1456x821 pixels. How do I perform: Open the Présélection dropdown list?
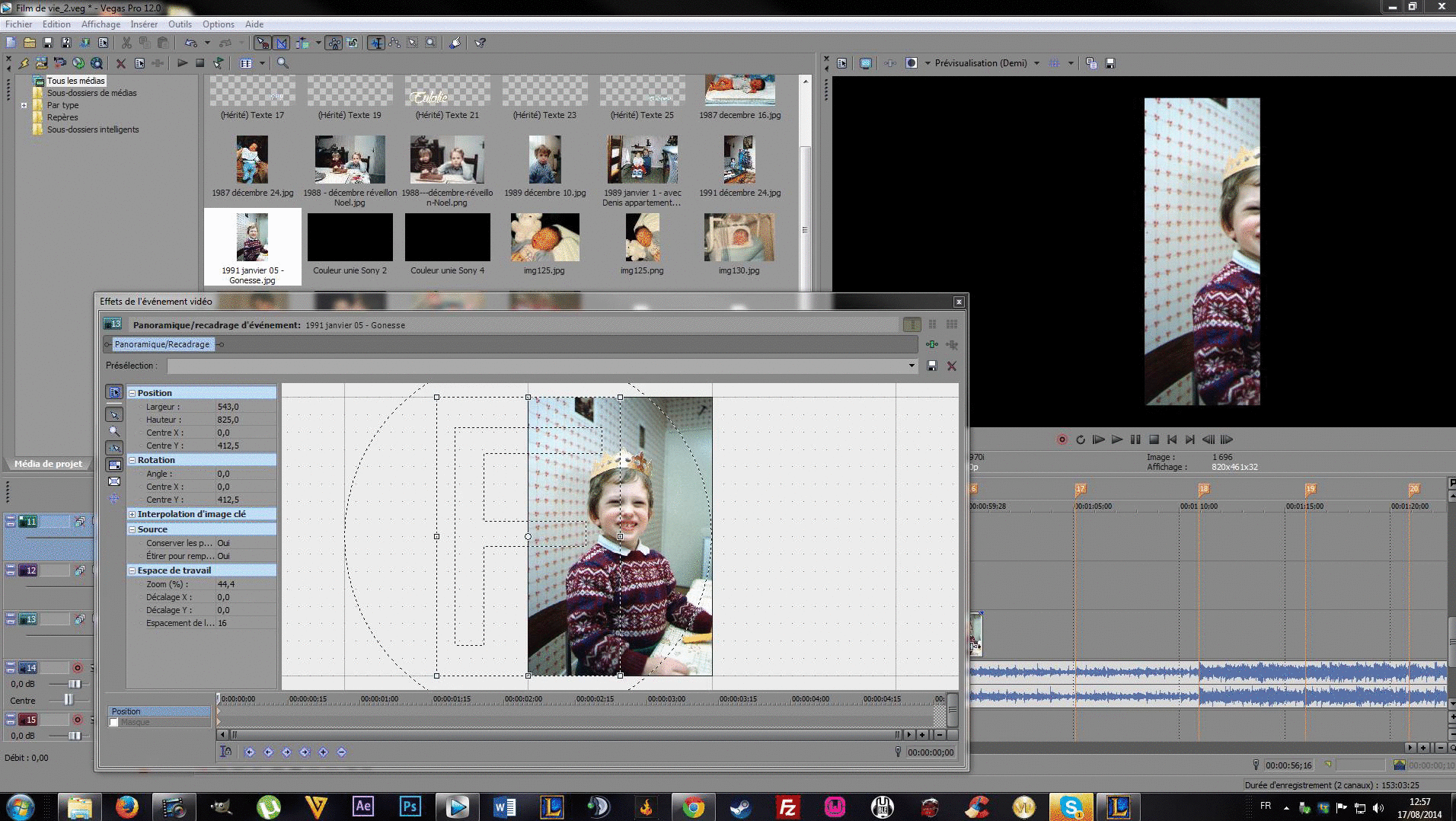(912, 366)
